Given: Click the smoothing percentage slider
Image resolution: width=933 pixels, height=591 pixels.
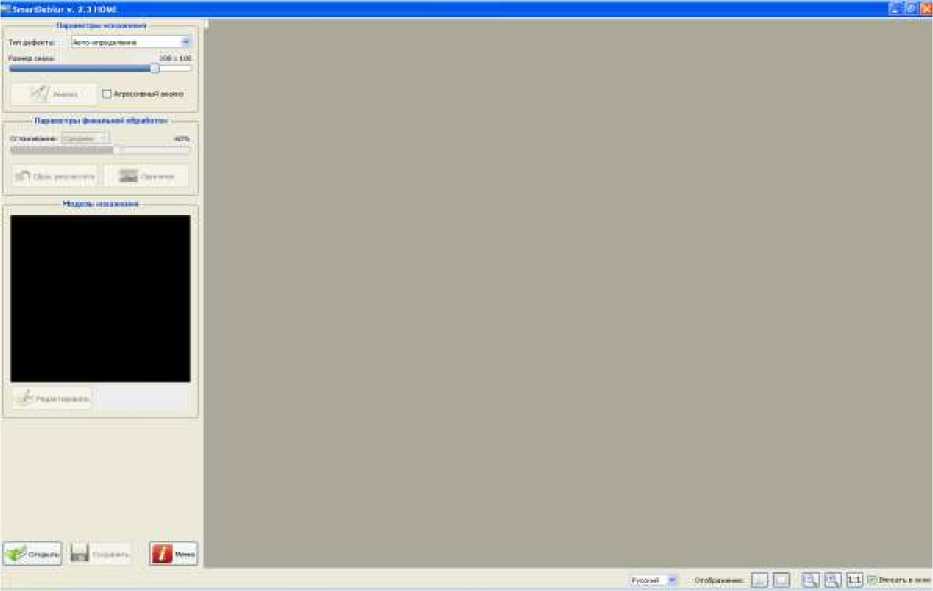Looking at the screenshot, I should (x=101, y=150).
